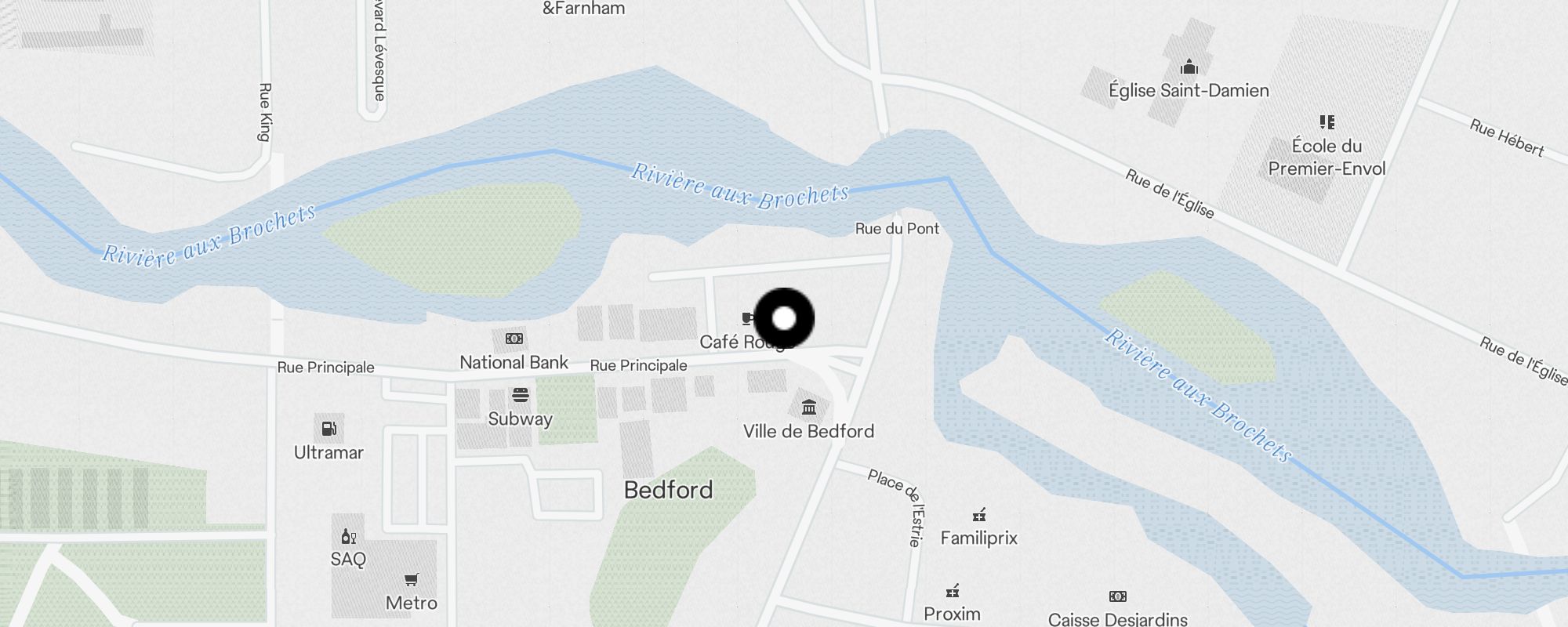1568x627 pixels.
Task: Click the Rue du Pont street label
Action: (x=897, y=229)
